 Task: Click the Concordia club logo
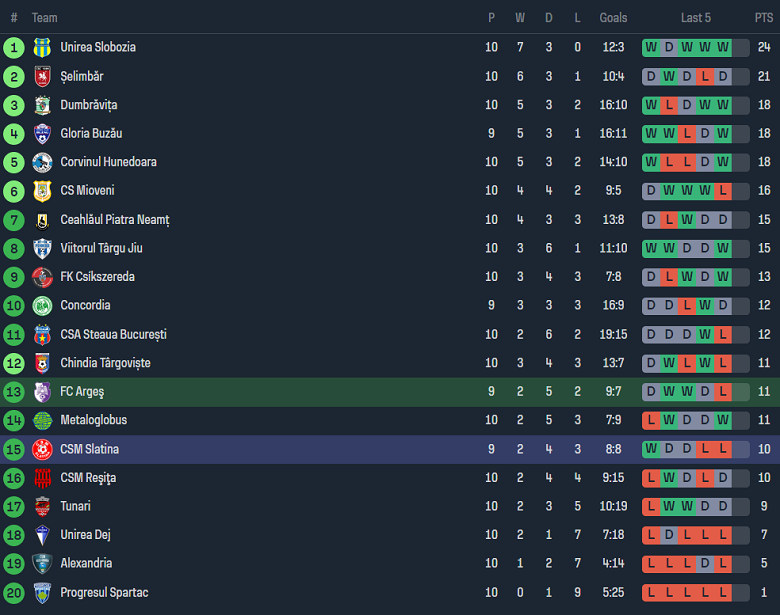[42, 305]
